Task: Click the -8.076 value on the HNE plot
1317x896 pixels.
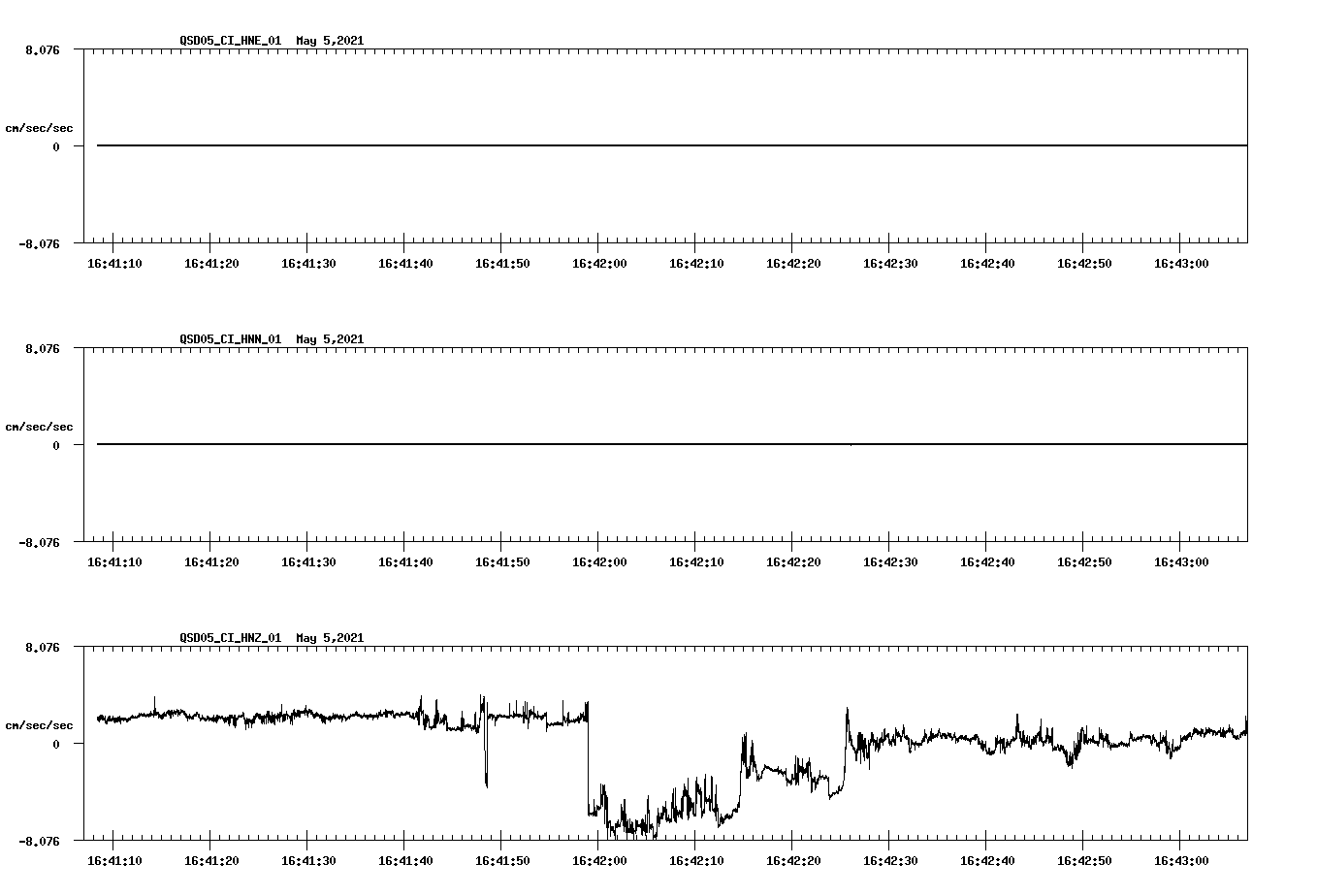Action: pos(40,244)
